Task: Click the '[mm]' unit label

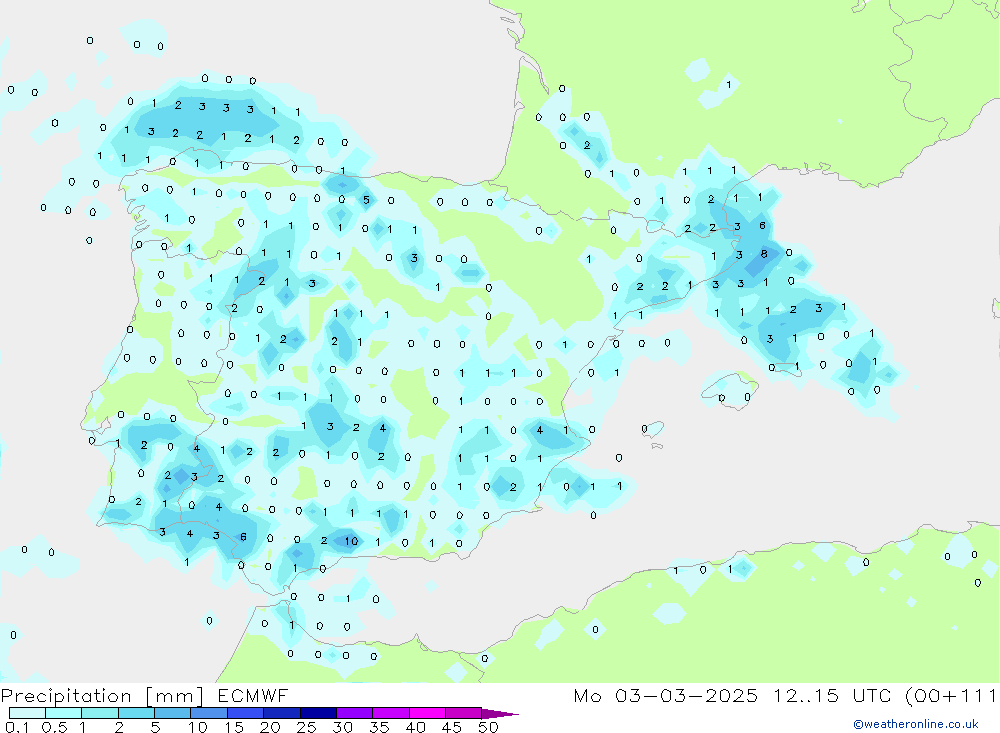Action: point(175,695)
